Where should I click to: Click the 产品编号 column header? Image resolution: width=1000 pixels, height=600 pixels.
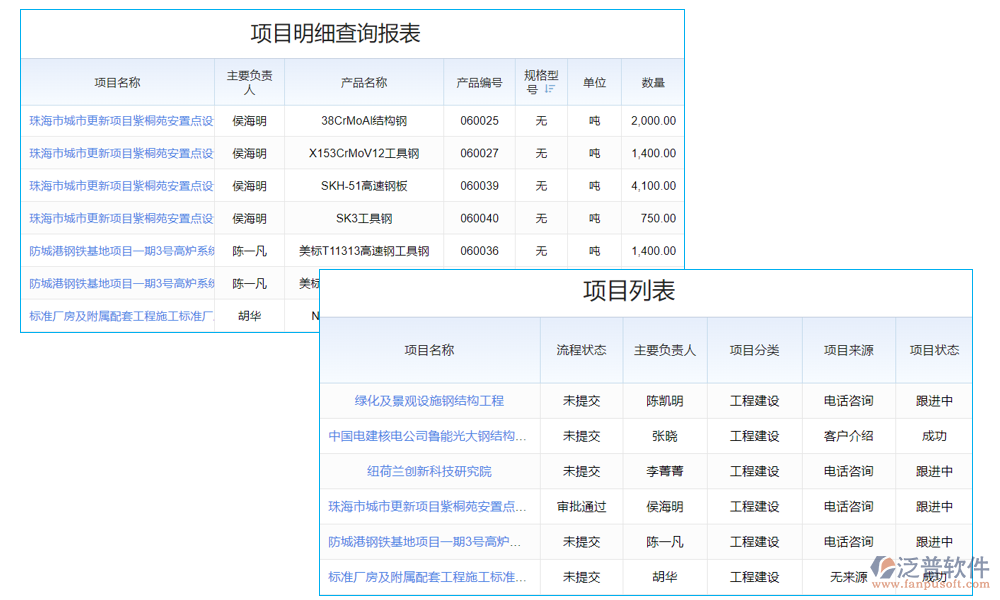[x=478, y=83]
